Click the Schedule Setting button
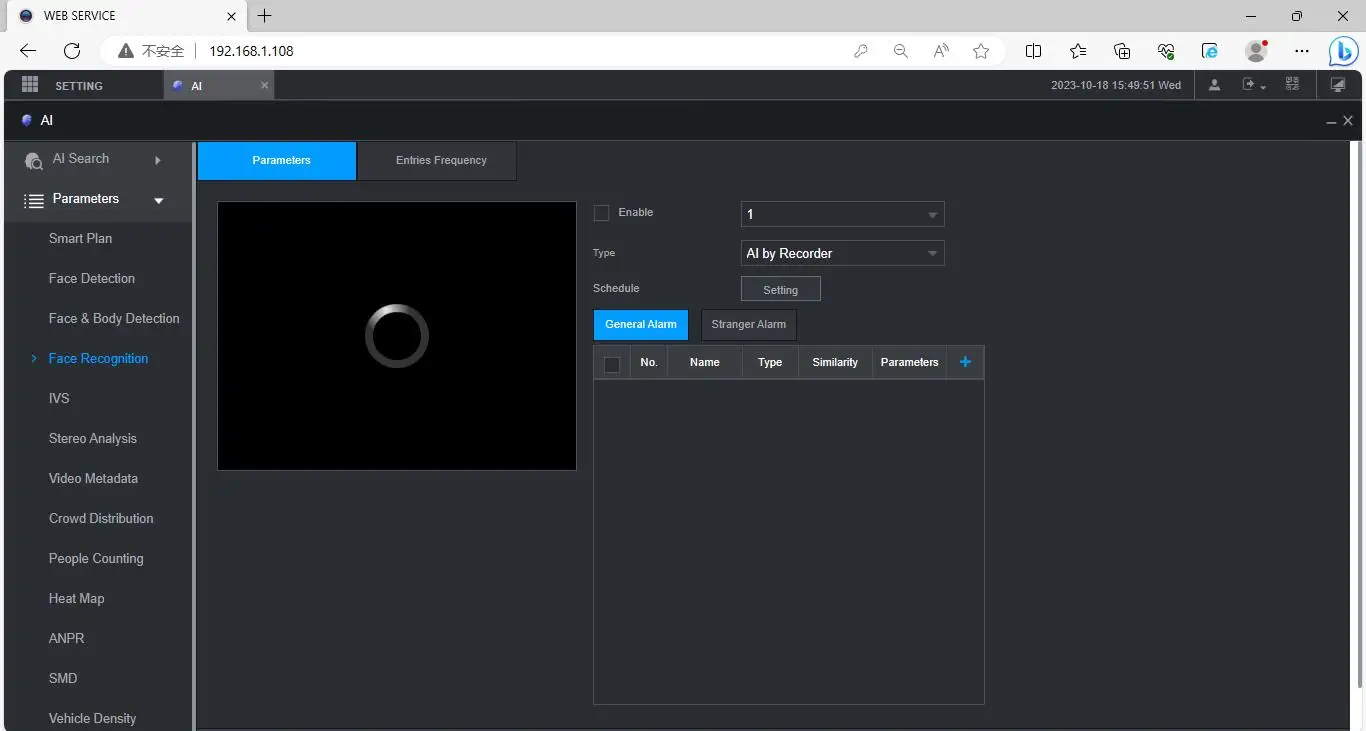This screenshot has width=1366, height=731. click(x=780, y=290)
